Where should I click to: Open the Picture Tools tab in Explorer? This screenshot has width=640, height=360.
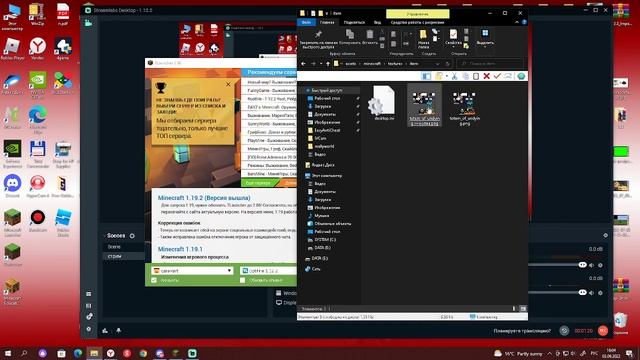[x=417, y=22]
